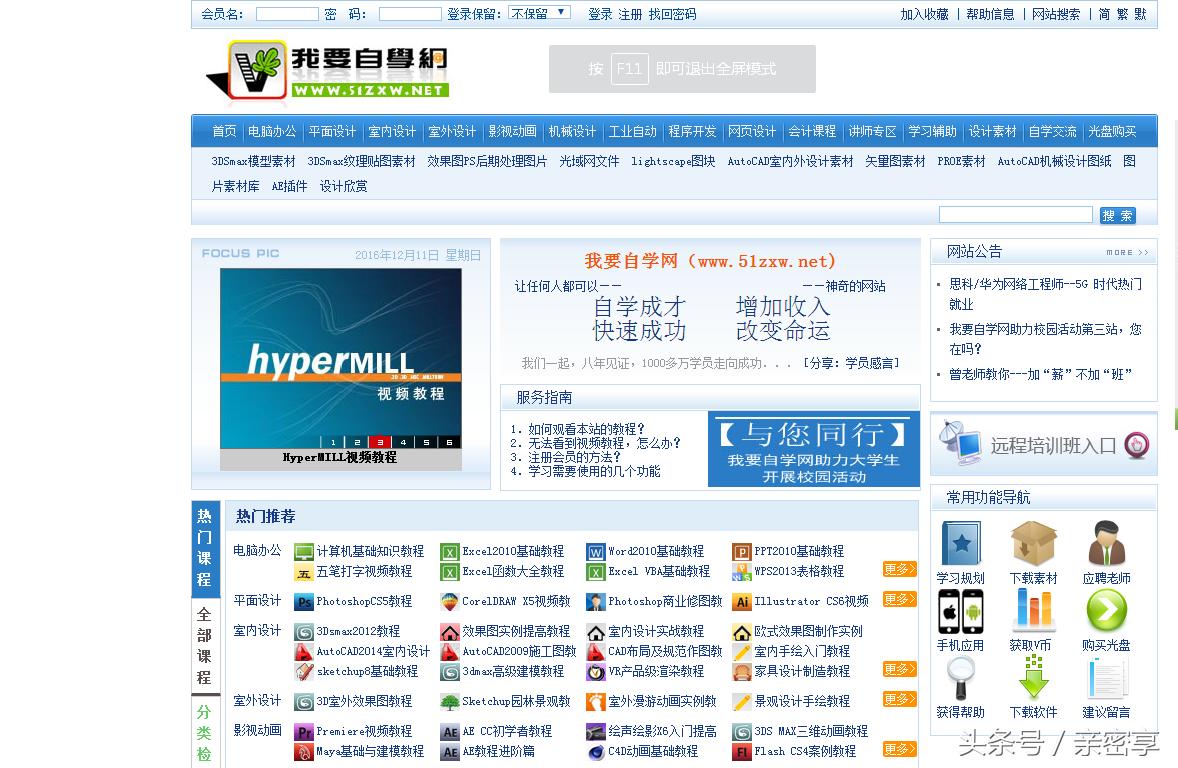Click slide number 1 in focus picture
The height and width of the screenshot is (768, 1178).
click(x=333, y=442)
